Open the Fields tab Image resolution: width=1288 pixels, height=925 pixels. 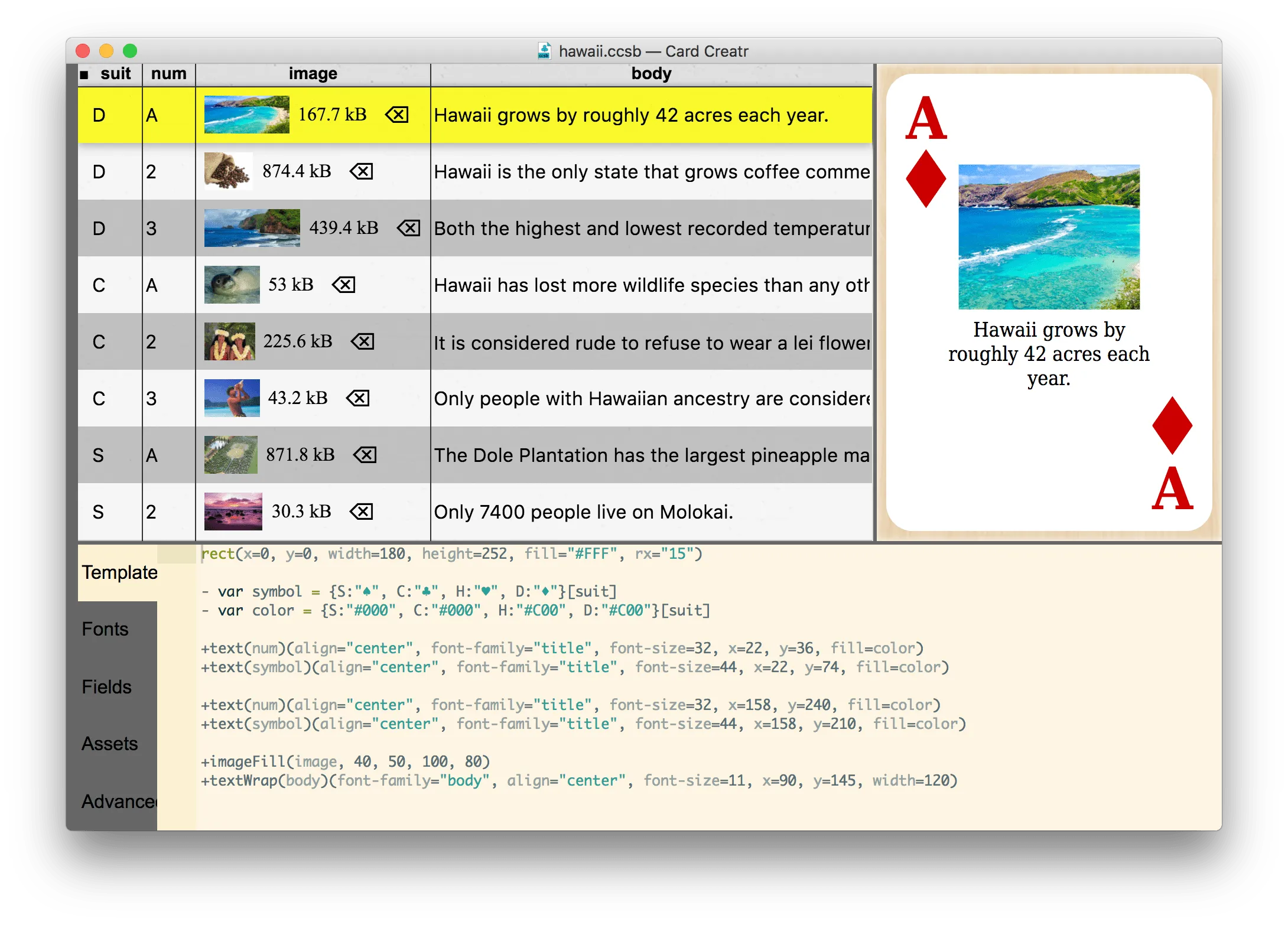click(106, 687)
